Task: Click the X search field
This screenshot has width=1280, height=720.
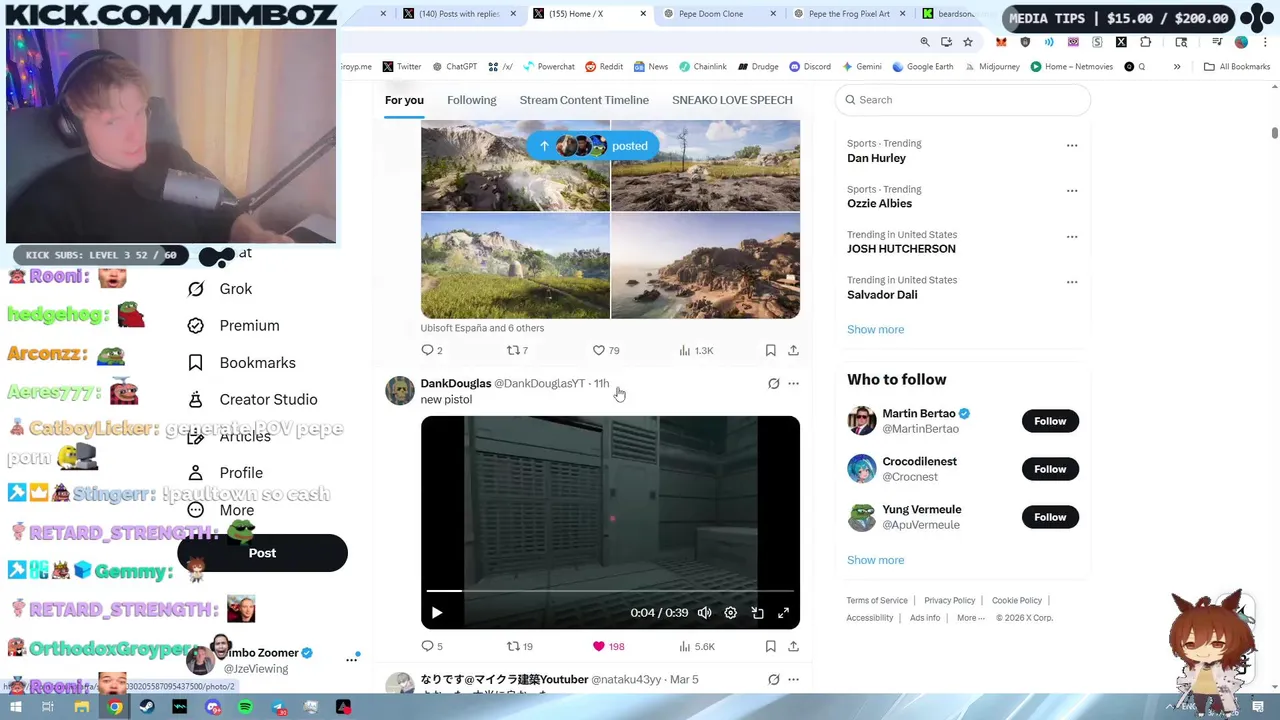Action: [962, 100]
